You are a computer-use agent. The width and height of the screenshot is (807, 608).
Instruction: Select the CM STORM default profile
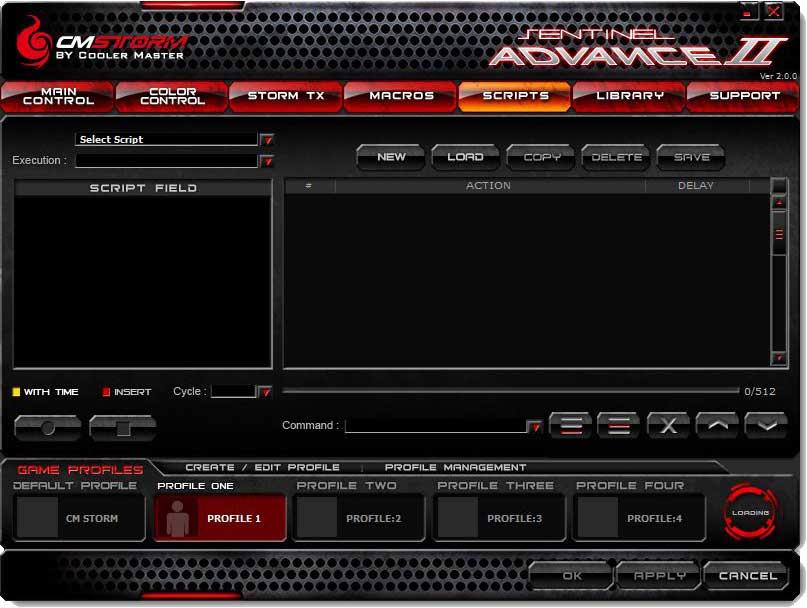pos(79,517)
